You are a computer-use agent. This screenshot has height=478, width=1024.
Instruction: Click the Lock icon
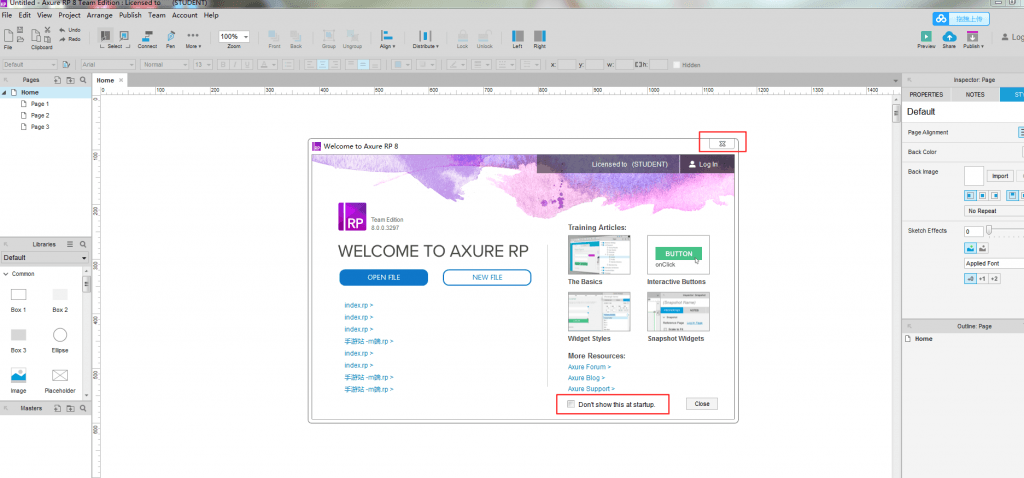462,35
